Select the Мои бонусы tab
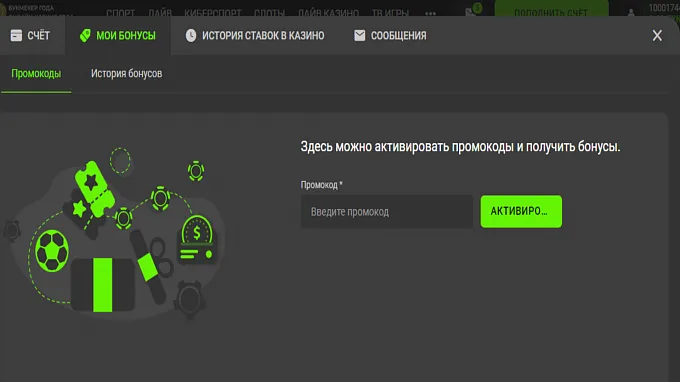Image resolution: width=680 pixels, height=382 pixels. (x=118, y=36)
